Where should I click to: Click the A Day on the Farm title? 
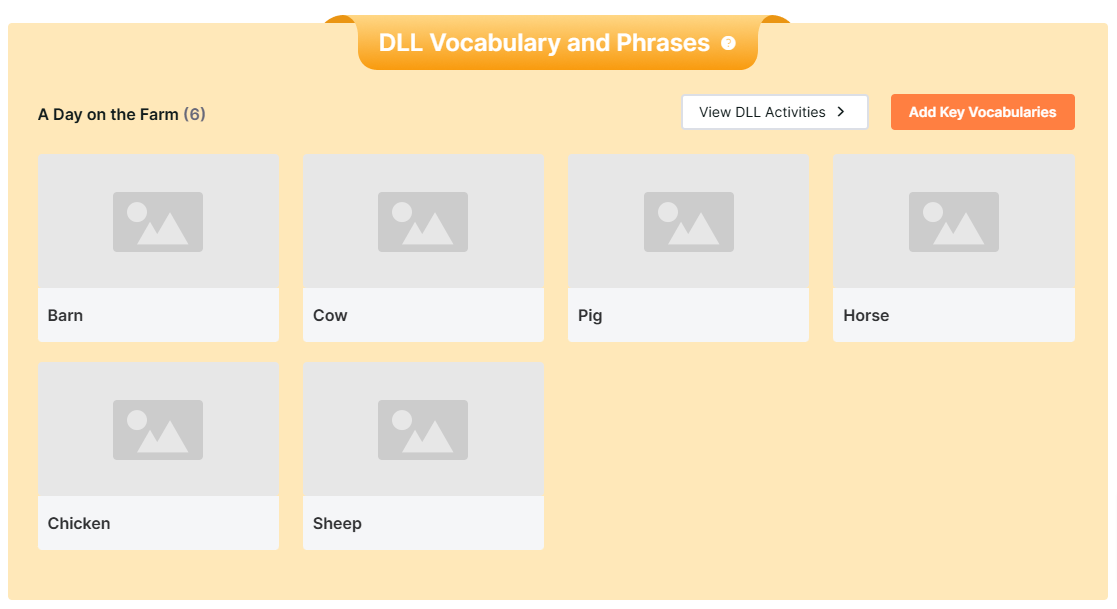(x=108, y=115)
